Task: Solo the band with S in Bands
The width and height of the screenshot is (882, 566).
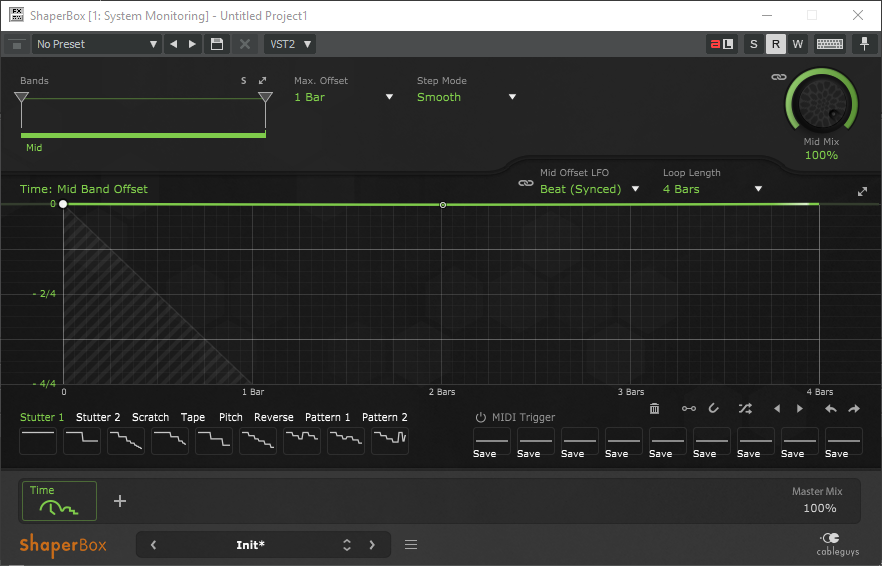Action: pos(244,80)
